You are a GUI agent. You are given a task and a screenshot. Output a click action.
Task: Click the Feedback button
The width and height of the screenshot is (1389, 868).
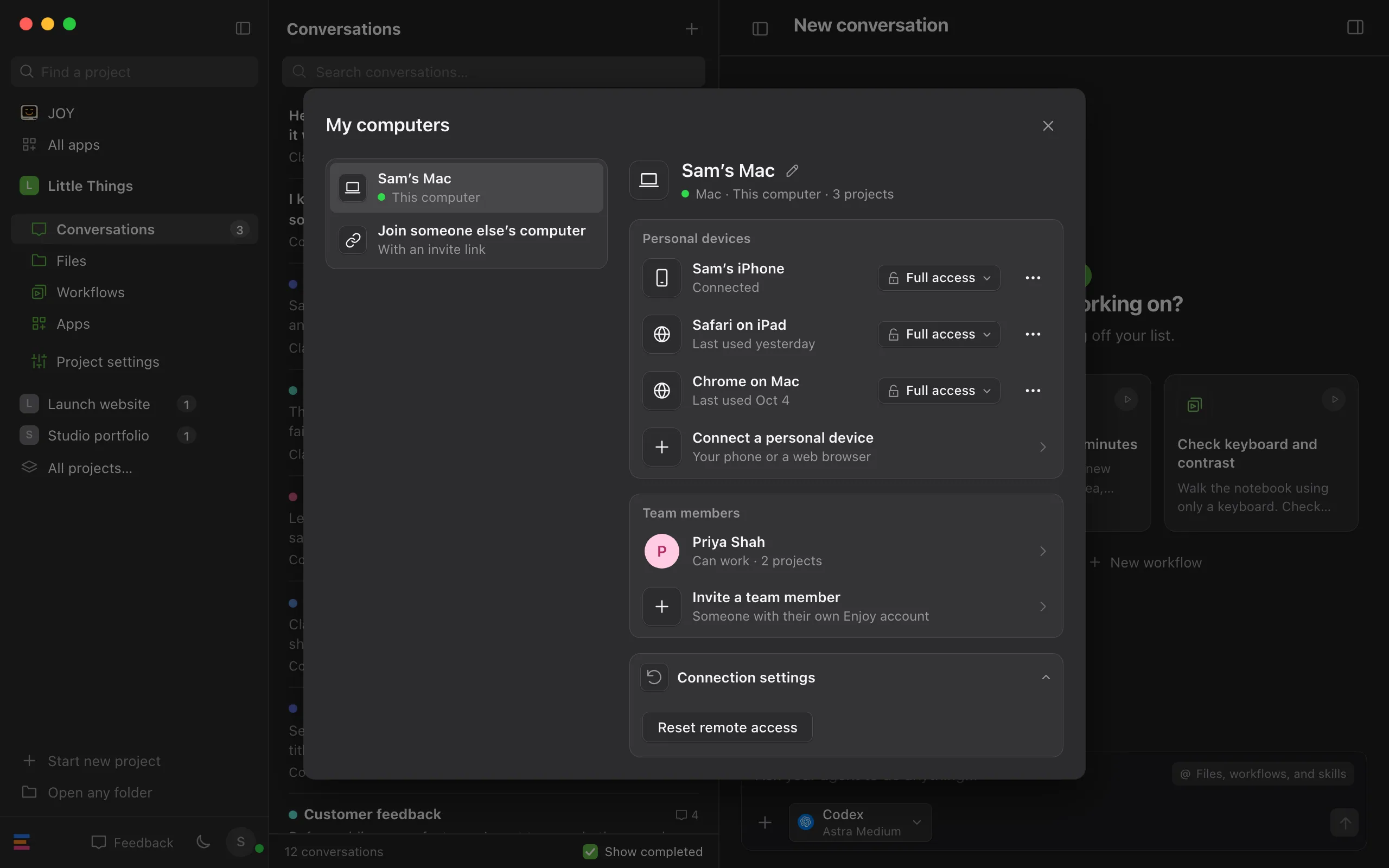tap(132, 842)
